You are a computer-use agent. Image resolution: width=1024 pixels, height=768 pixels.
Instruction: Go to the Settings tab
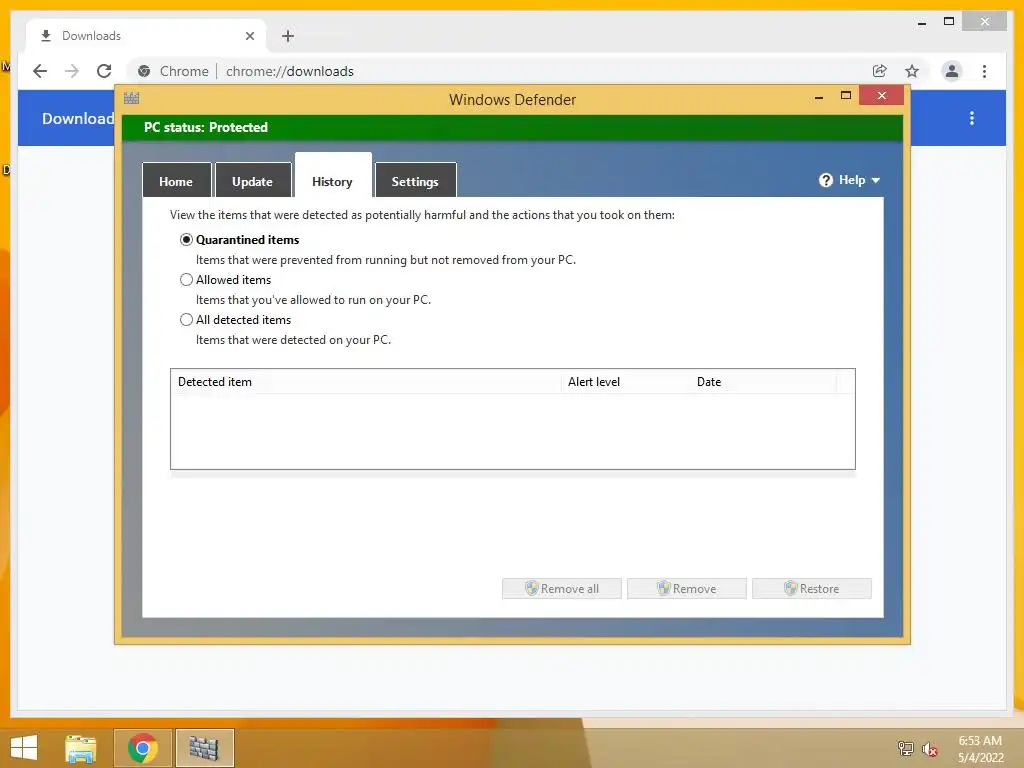pos(415,181)
